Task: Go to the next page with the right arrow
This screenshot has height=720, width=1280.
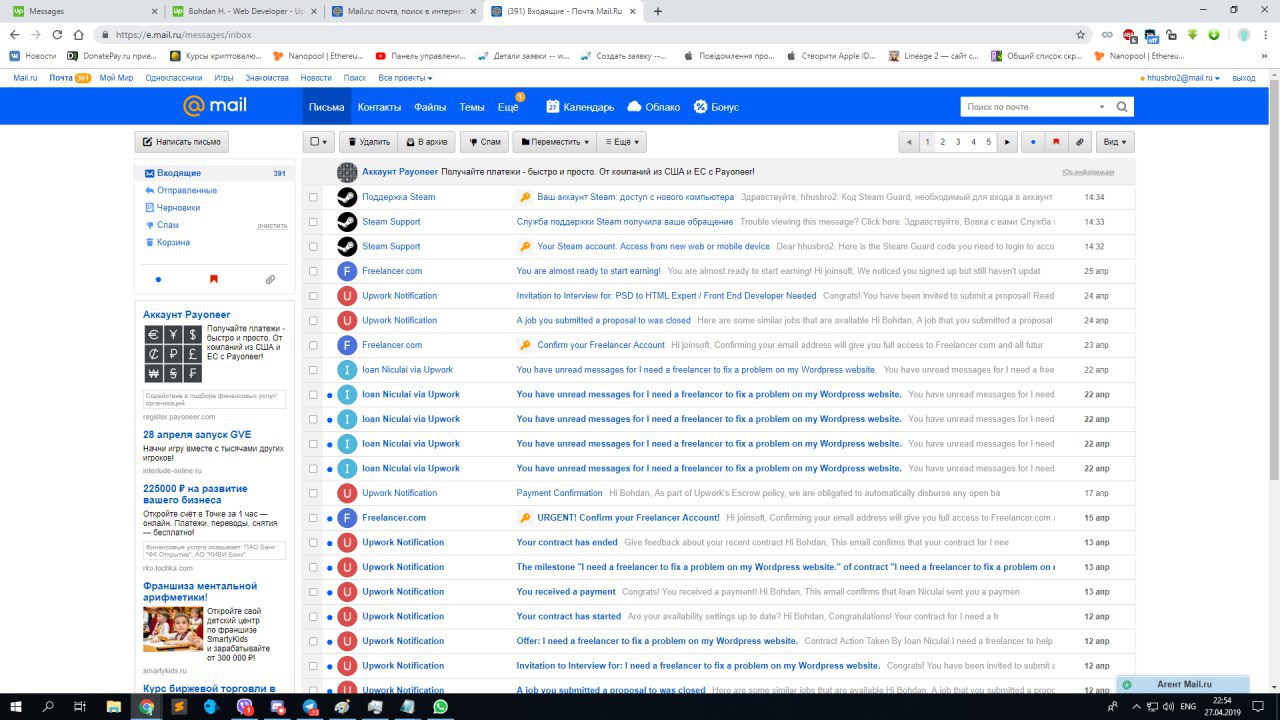Action: tap(1007, 142)
